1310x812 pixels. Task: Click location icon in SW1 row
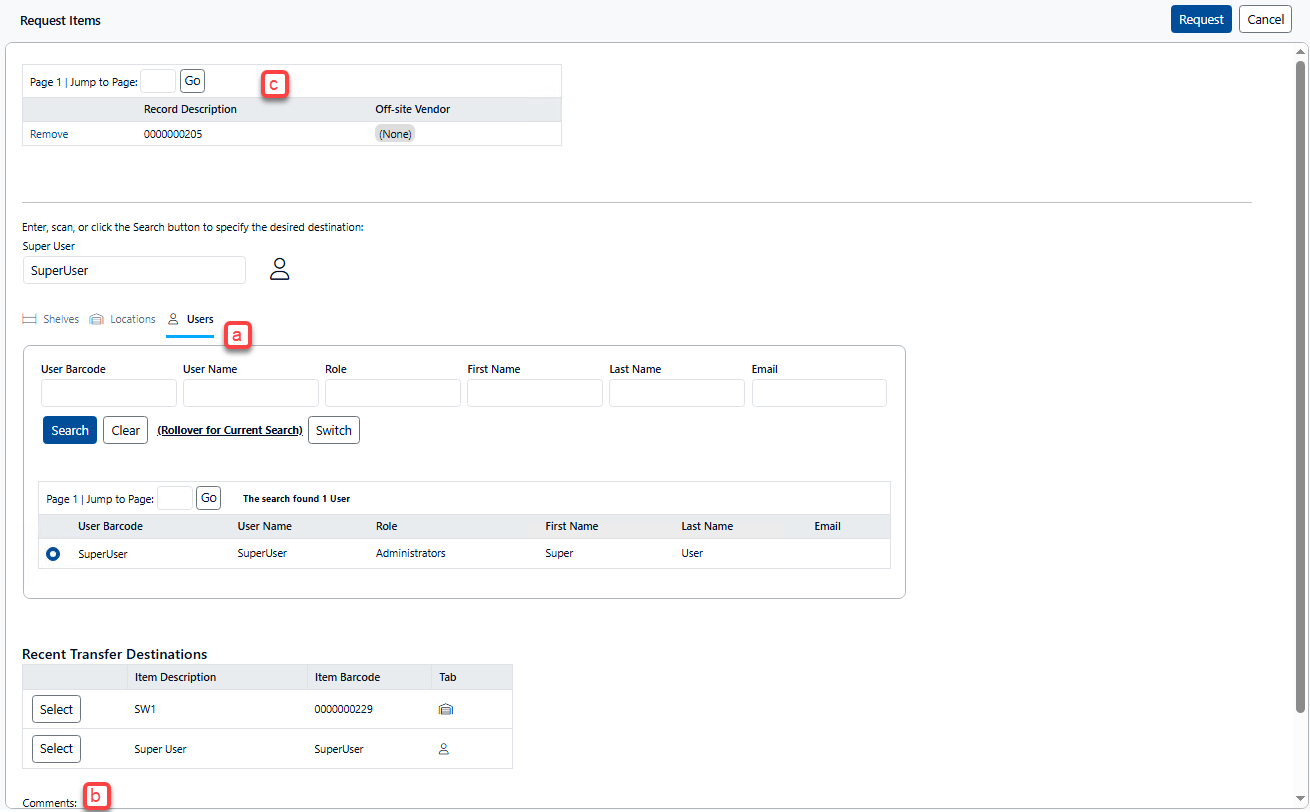click(446, 709)
